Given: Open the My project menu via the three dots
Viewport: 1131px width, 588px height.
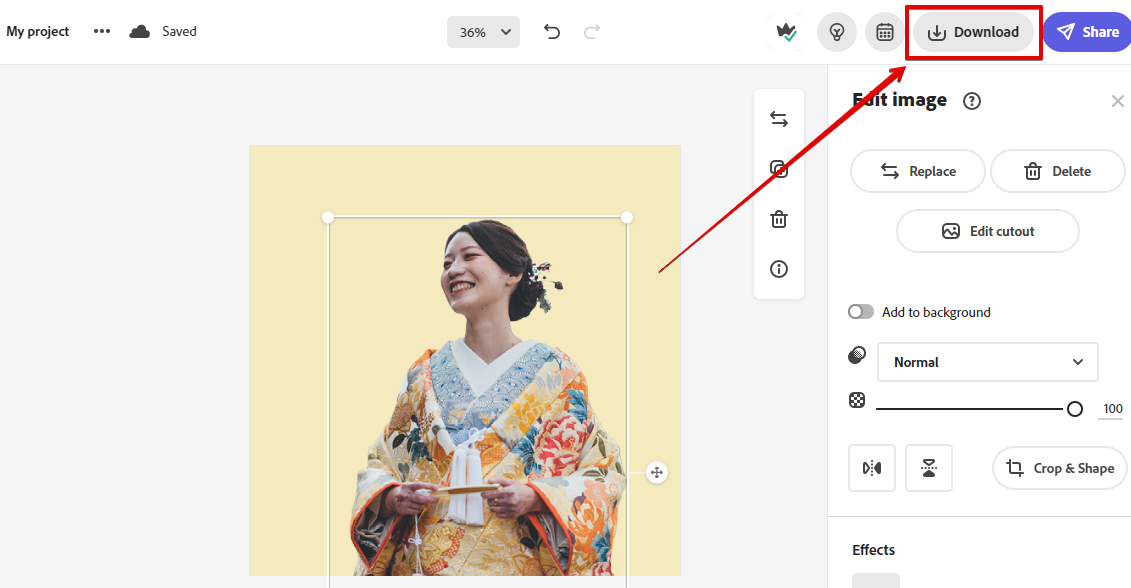Looking at the screenshot, I should coord(101,31).
